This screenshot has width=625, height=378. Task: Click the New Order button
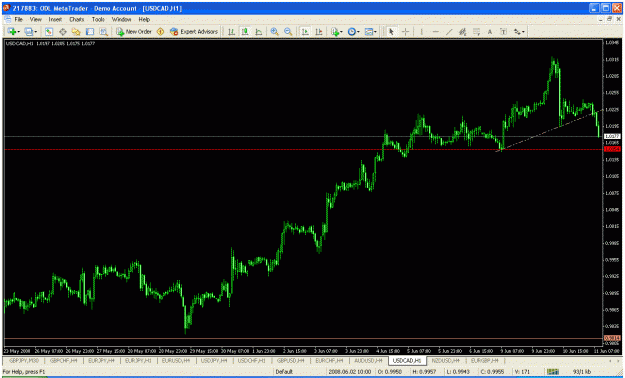(x=134, y=32)
